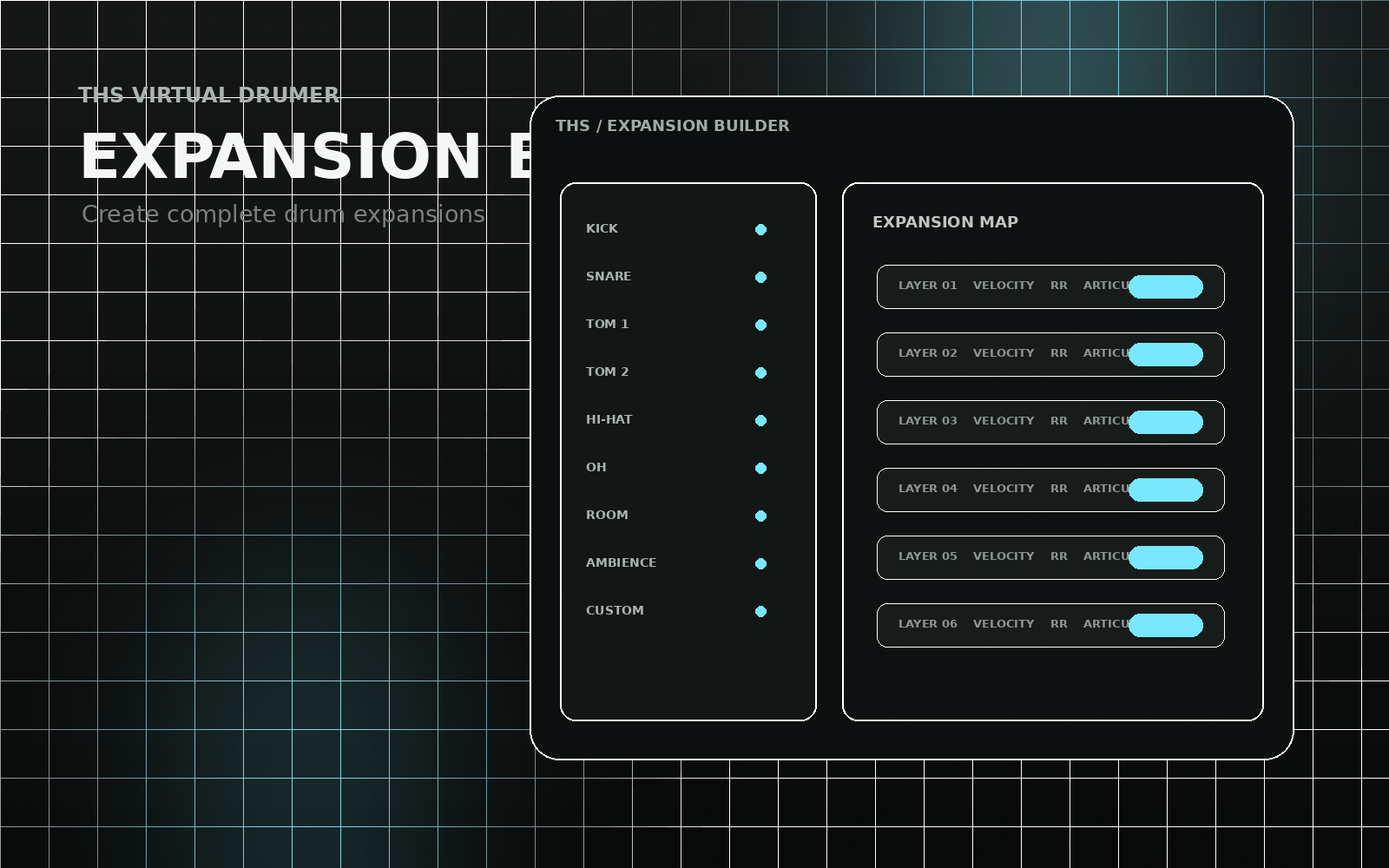Click the THS VIRTUAL DRUMER text
This screenshot has width=1389, height=868.
(209, 95)
